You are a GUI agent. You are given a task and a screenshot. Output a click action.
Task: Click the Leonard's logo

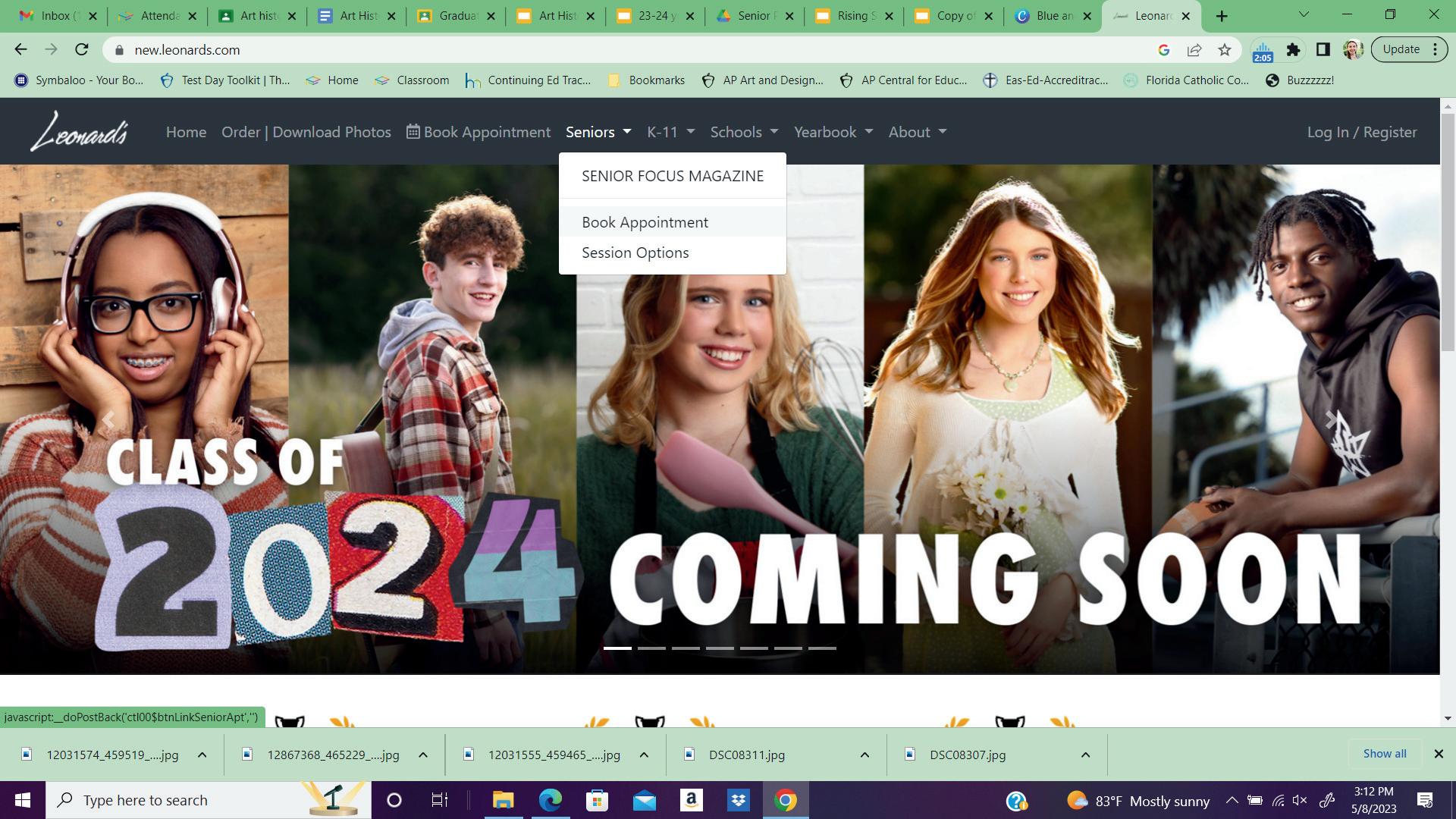click(79, 131)
